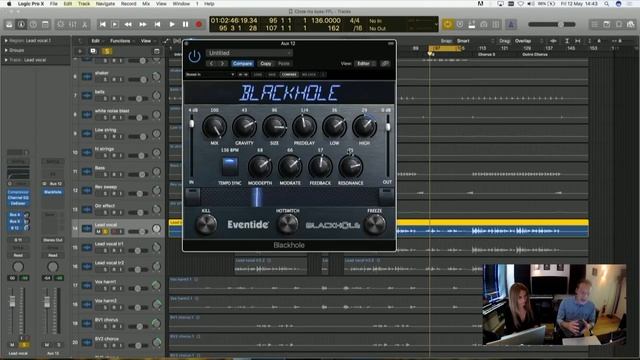The width and height of the screenshot is (640, 360).
Task: Click the MODDEPTH knob
Action: click(260, 167)
